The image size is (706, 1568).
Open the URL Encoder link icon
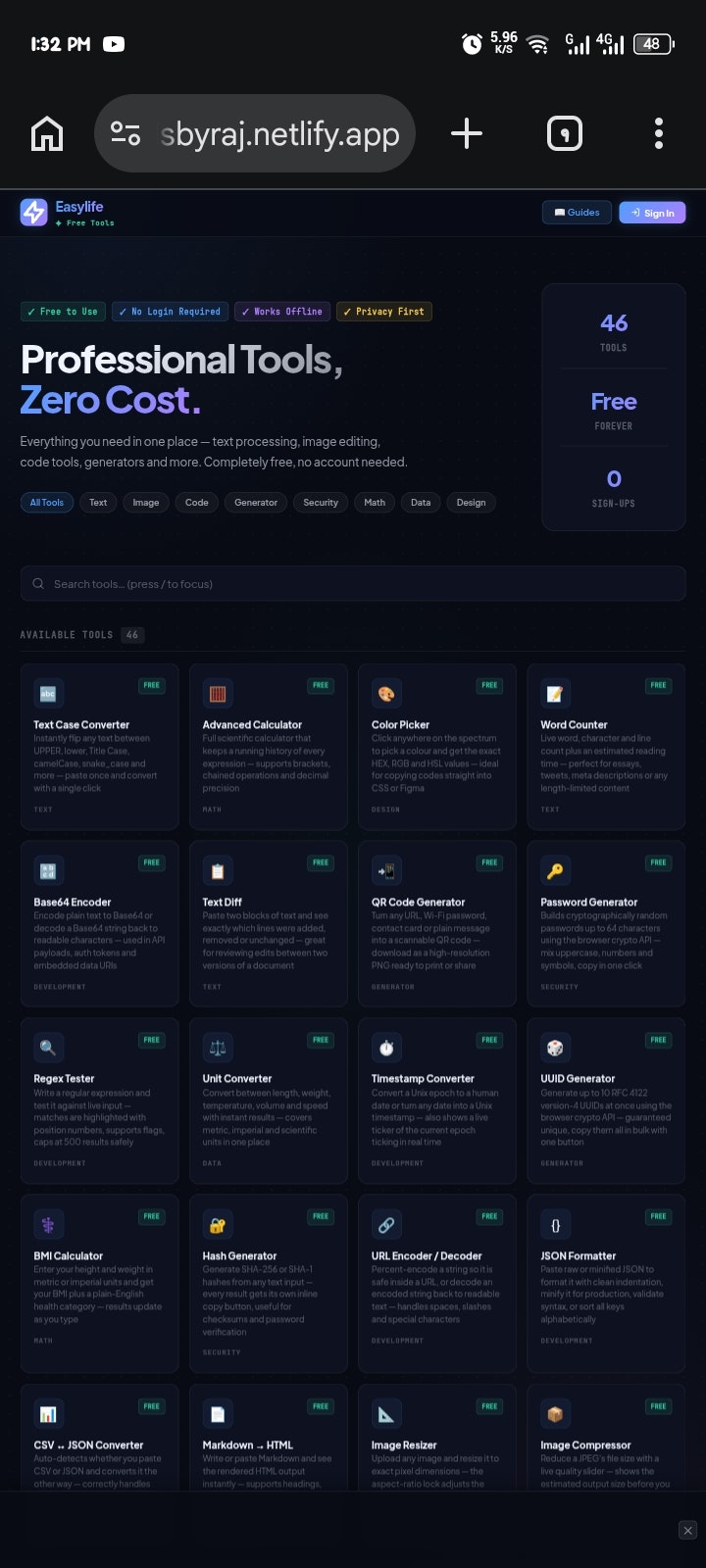tap(386, 1225)
